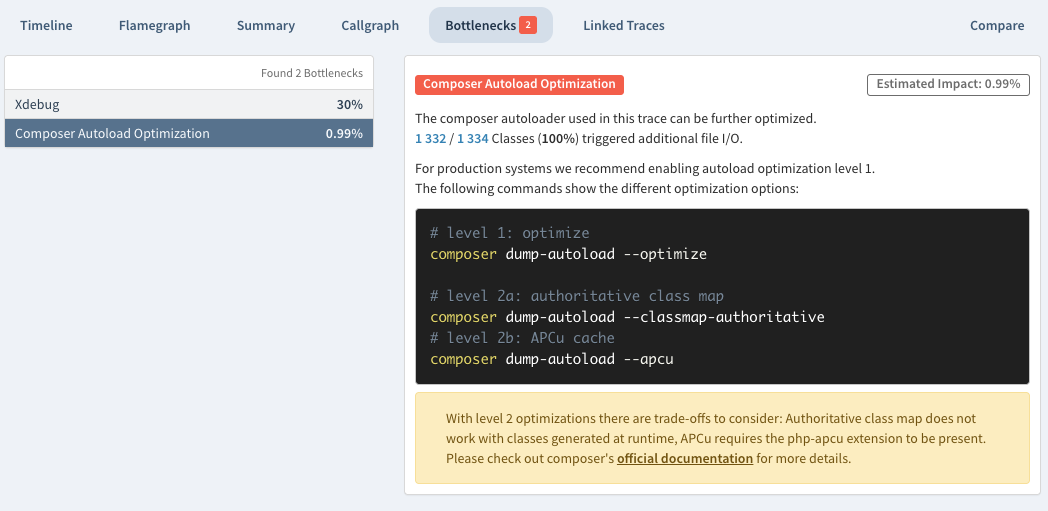The image size is (1048, 511).
Task: Click the Compare link
Action: 997,25
